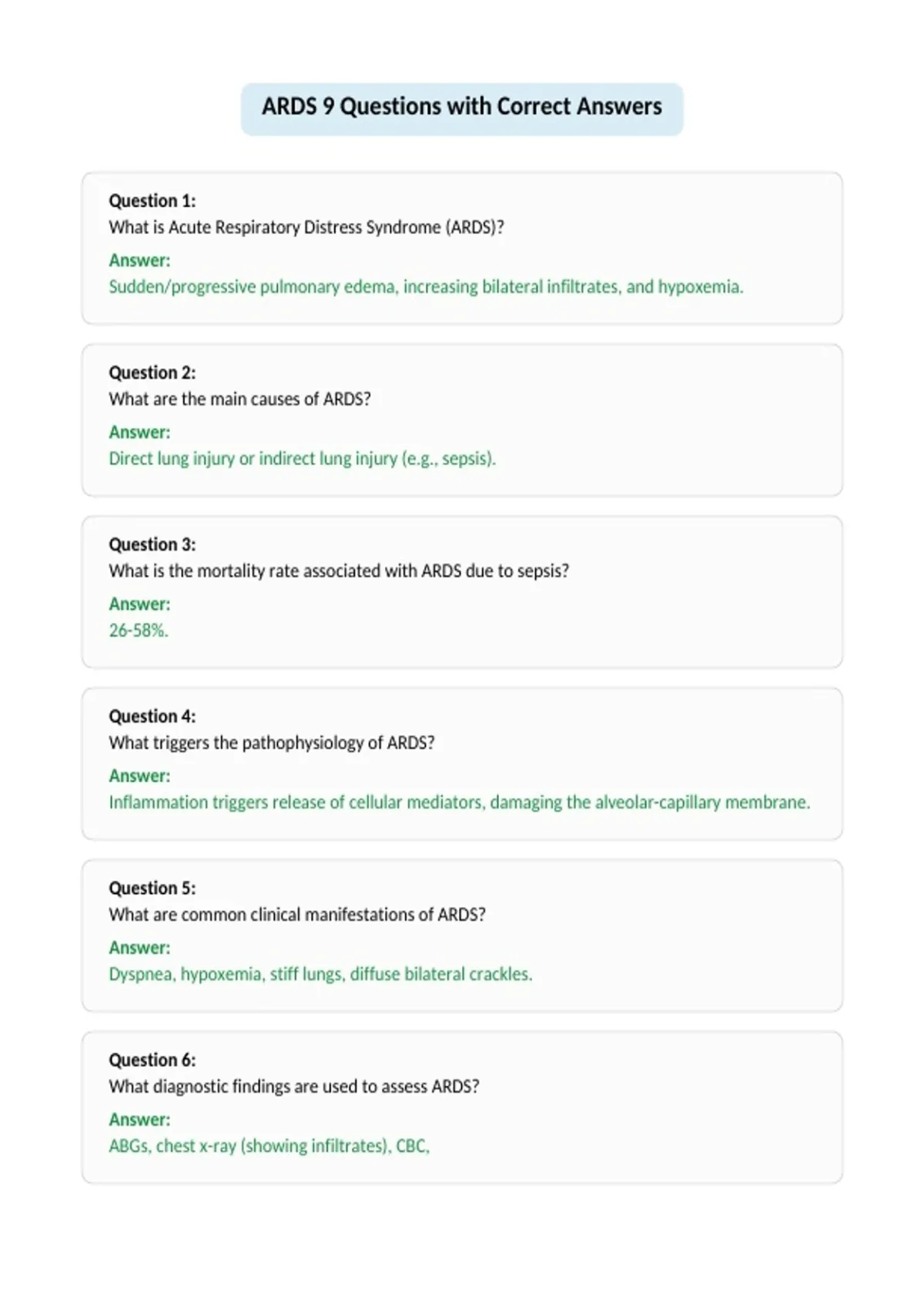Select the answer about sudden pulmonary edema
924x1309 pixels.
tap(426, 287)
